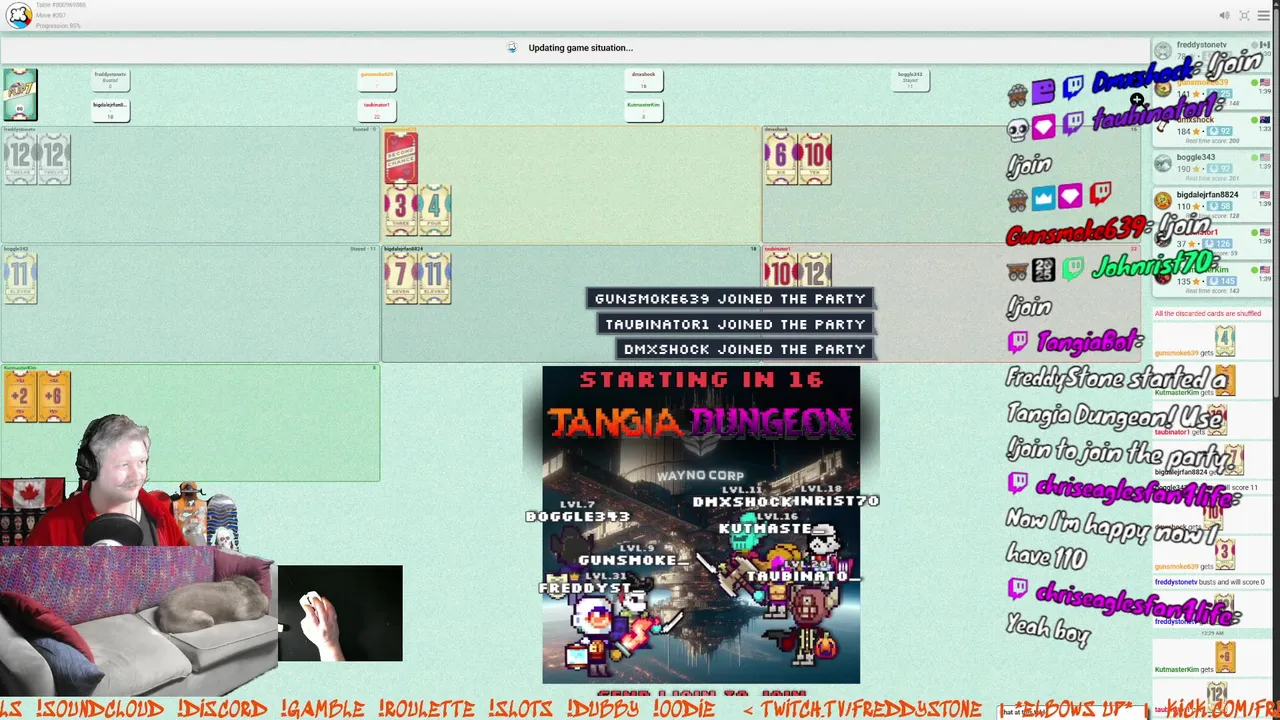
Task: Click 'GUNSMOKE639 JOINED THE PARTY' banner
Action: click(x=730, y=299)
